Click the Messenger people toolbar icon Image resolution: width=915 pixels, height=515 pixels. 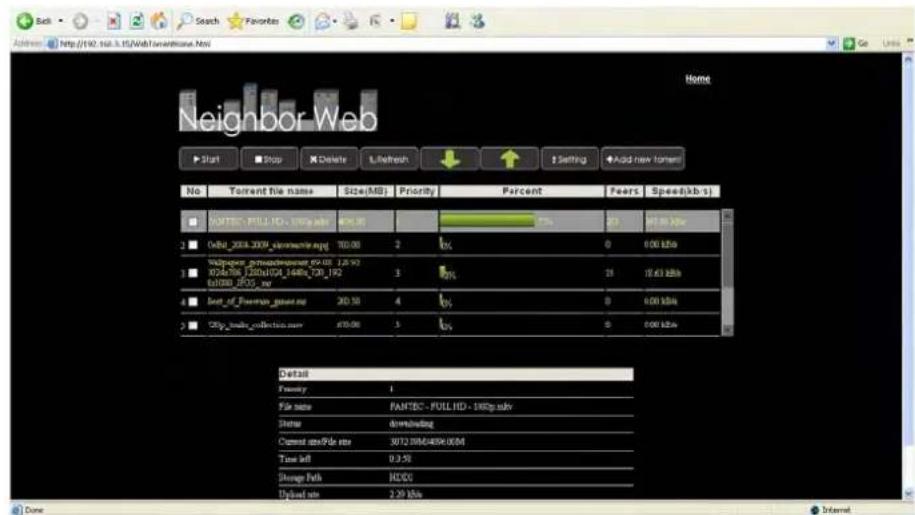(477, 22)
